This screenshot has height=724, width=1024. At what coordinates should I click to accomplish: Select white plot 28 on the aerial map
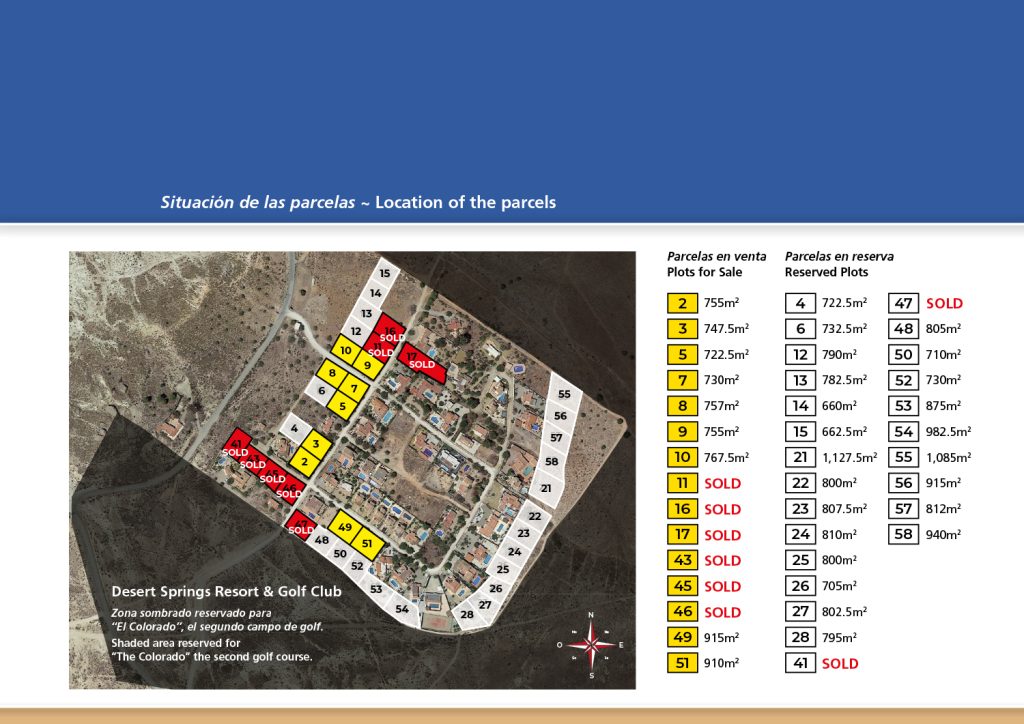tap(467, 614)
